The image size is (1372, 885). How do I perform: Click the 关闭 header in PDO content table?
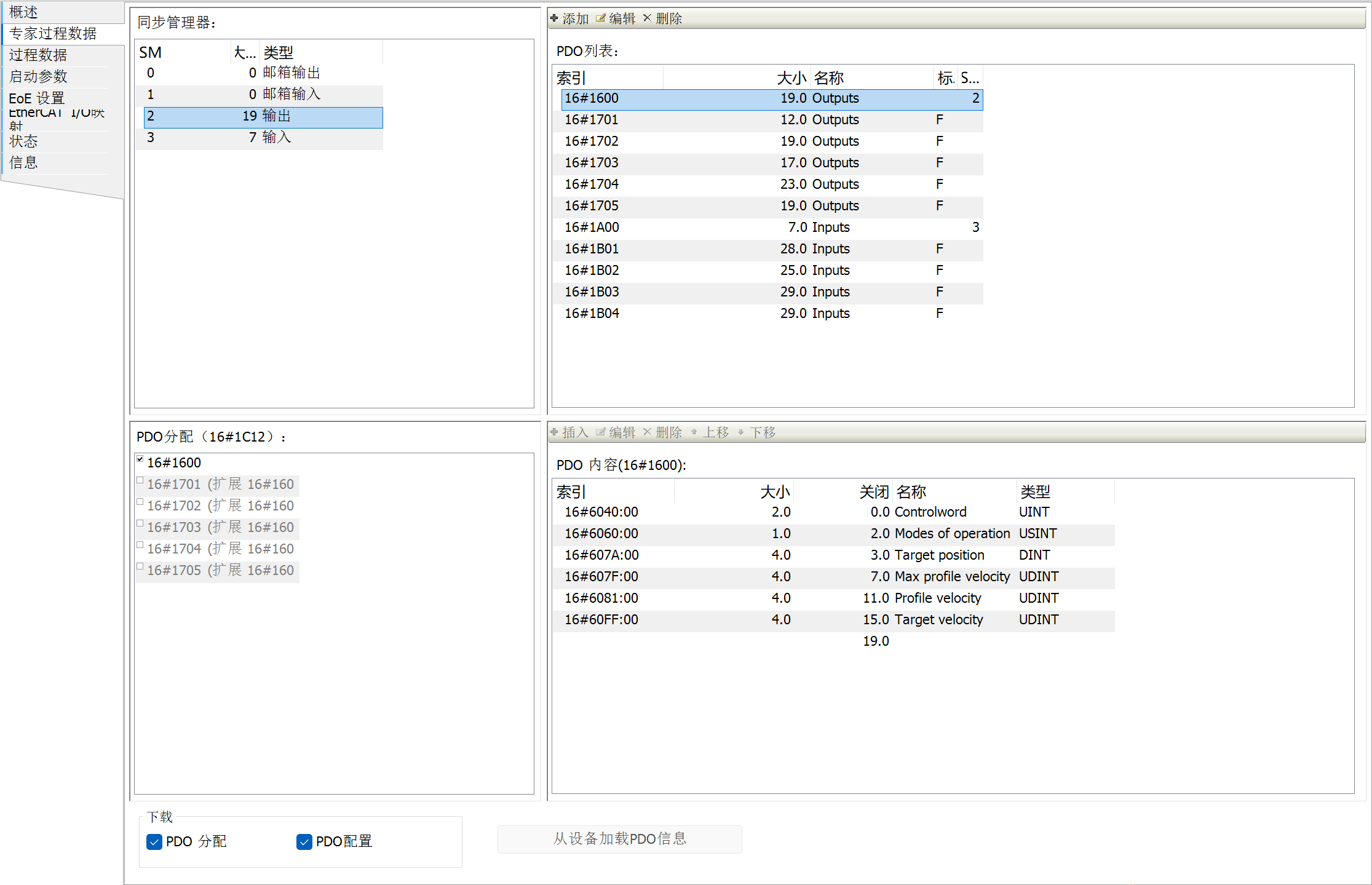[x=843, y=492]
